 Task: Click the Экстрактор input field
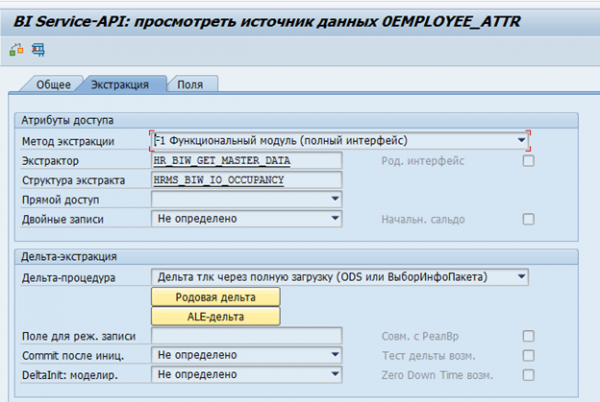[x=246, y=161]
